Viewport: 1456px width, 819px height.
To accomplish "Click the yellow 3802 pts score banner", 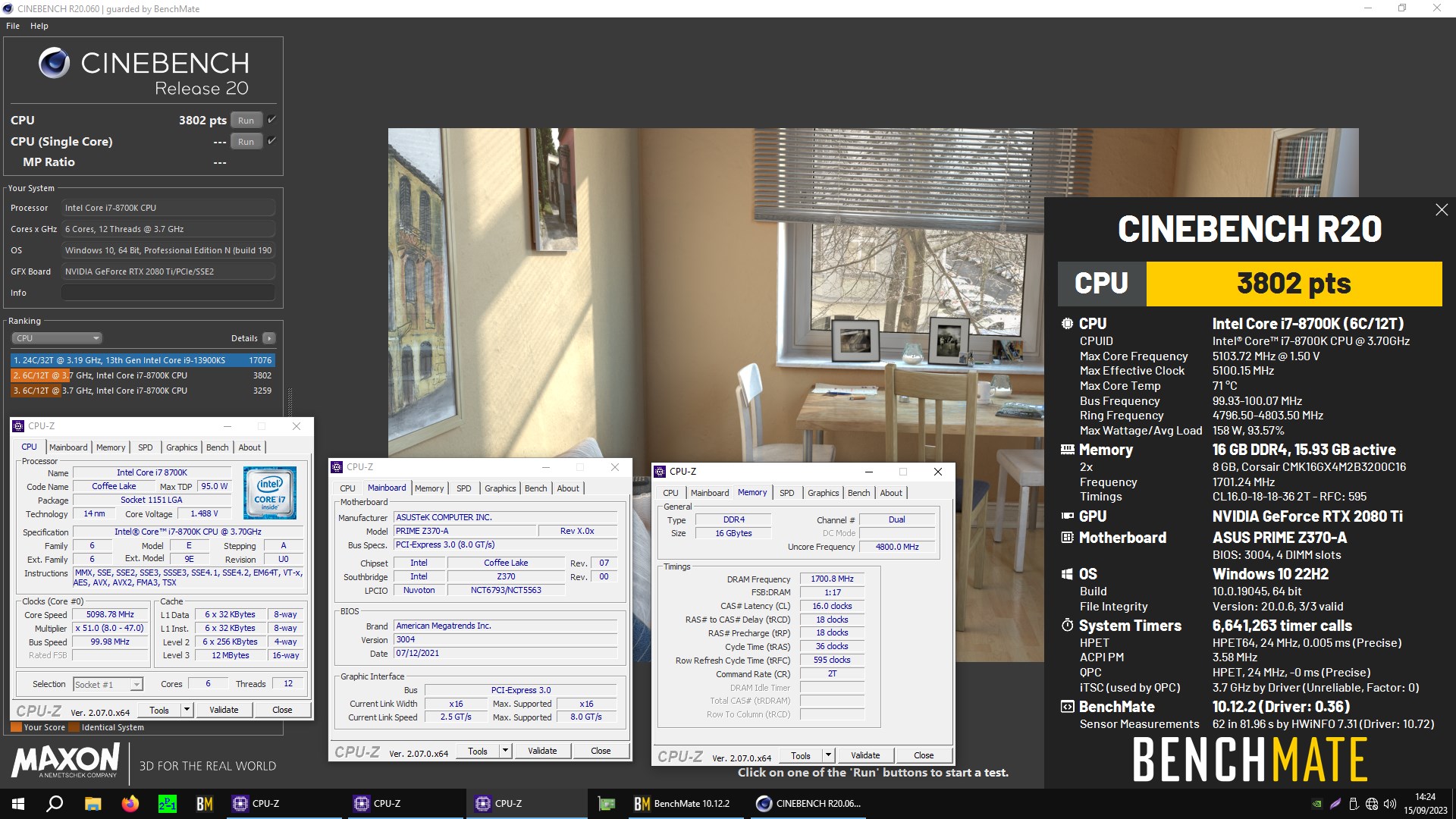I will (1294, 284).
